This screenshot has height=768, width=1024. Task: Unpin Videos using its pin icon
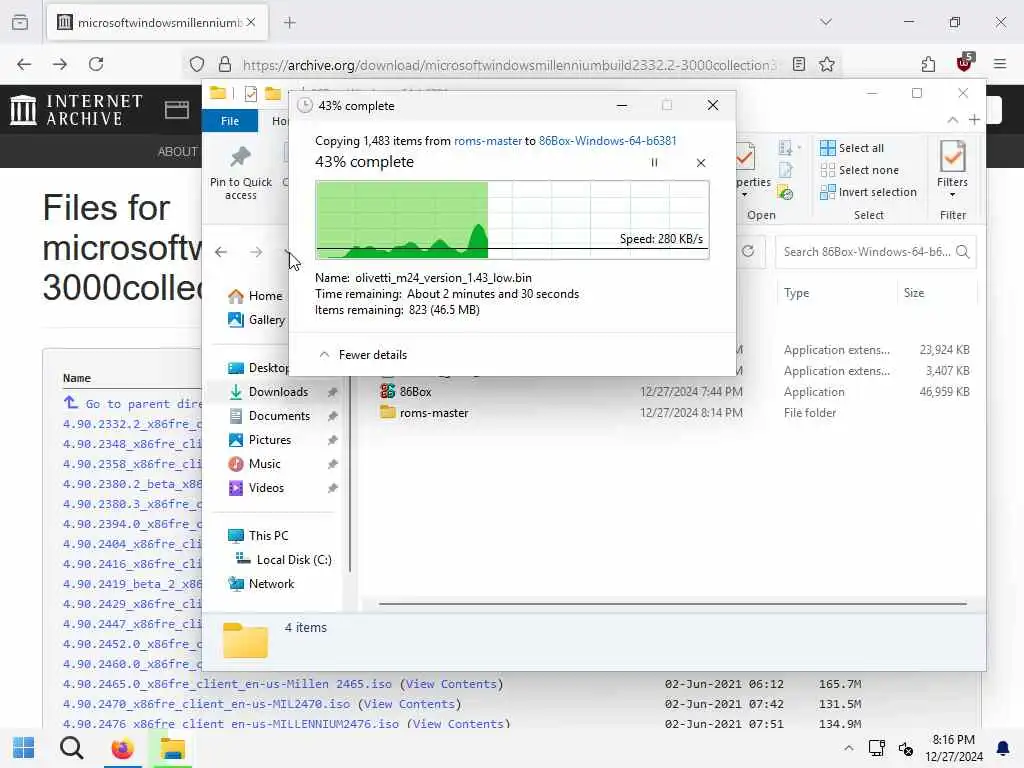pos(332,488)
